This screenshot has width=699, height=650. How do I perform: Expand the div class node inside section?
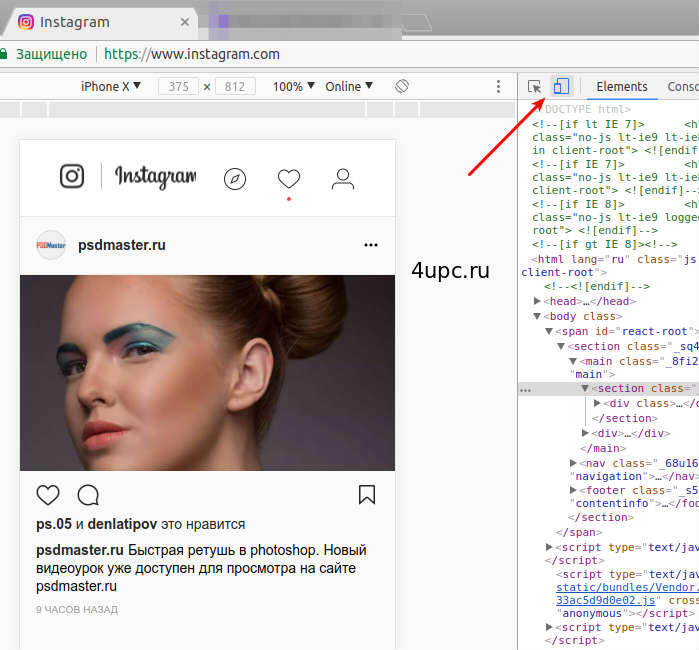point(597,403)
